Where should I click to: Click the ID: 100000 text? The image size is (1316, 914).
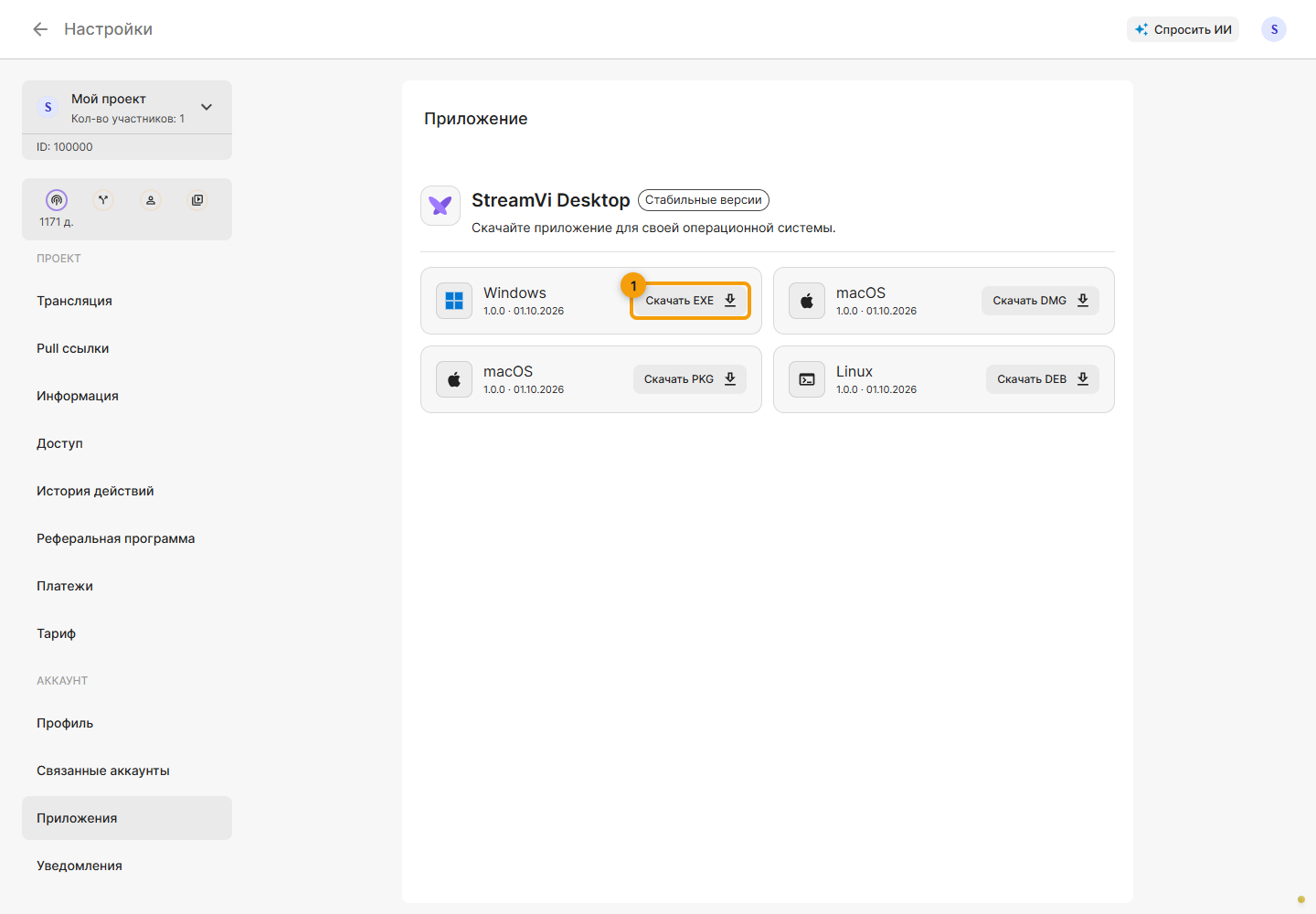pyautogui.click(x=65, y=147)
